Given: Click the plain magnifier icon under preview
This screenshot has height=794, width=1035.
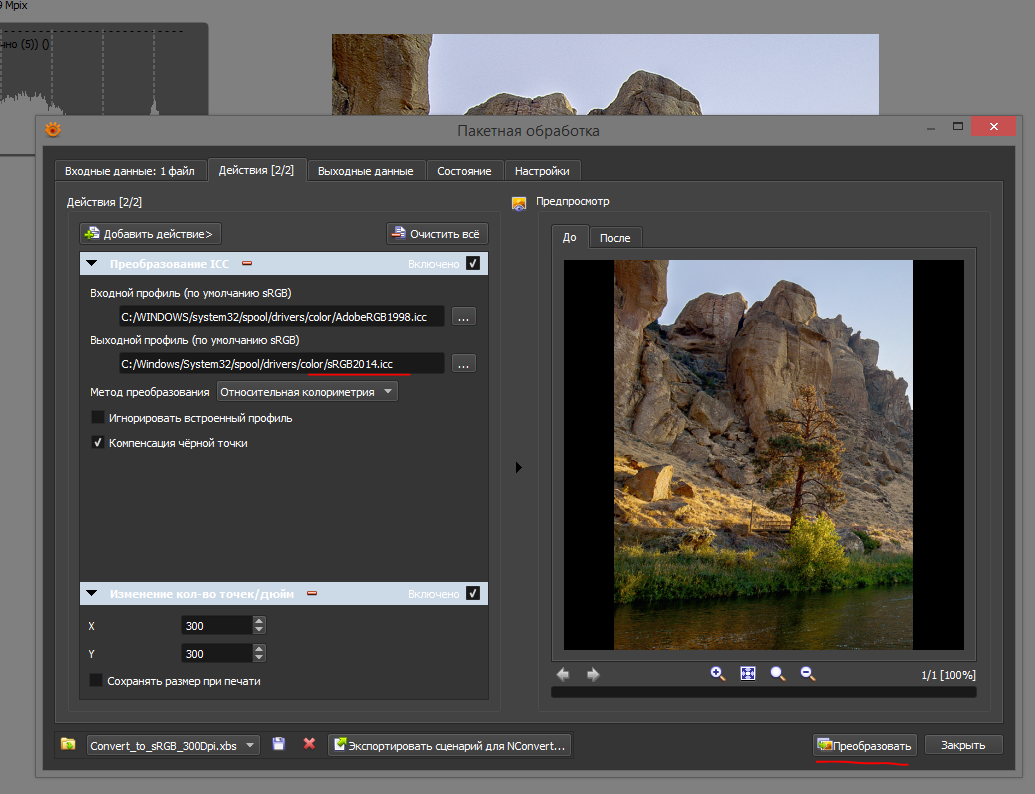Looking at the screenshot, I should (777, 674).
